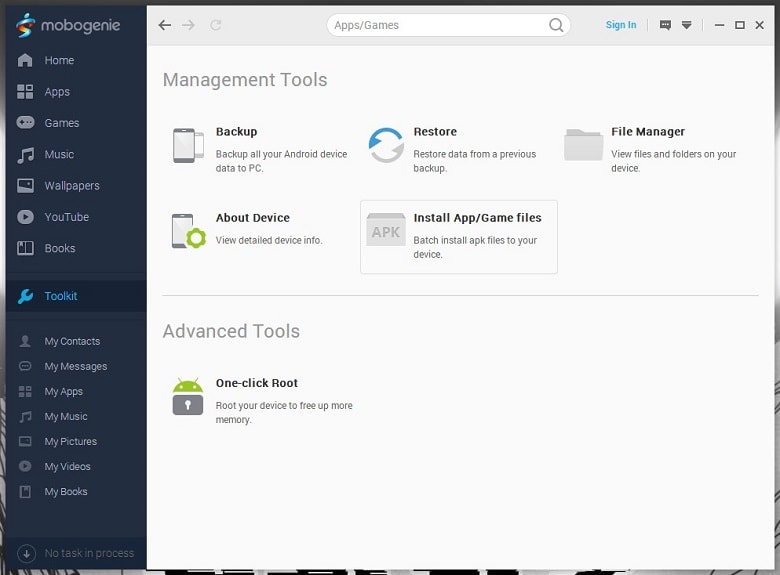
Task: Open the Apps grid icon in sidebar
Action: tap(25, 92)
